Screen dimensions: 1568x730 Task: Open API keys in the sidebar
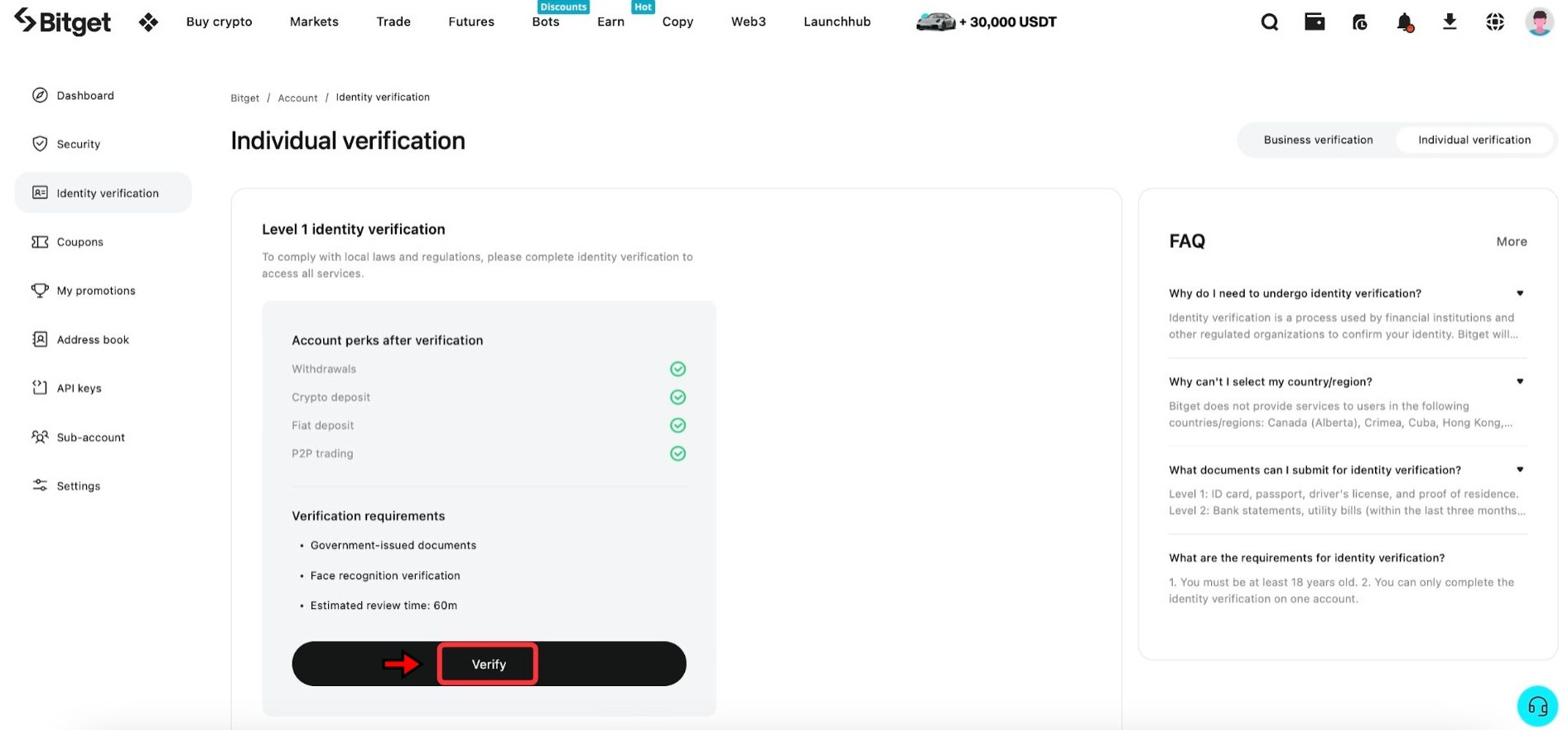click(x=79, y=388)
